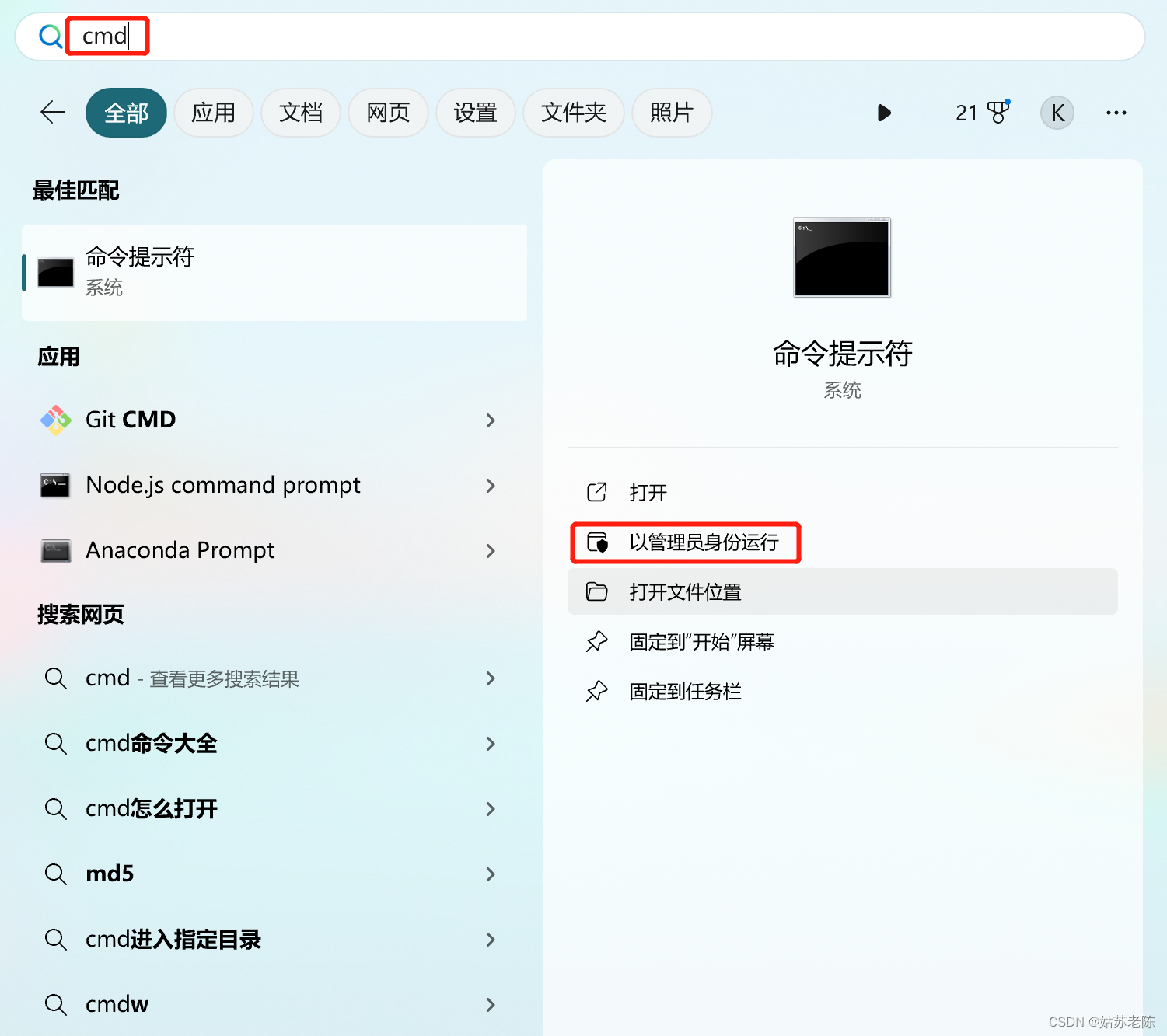The image size is (1167, 1036).
Task: Click the Git CMD colorful icon
Action: point(56,420)
